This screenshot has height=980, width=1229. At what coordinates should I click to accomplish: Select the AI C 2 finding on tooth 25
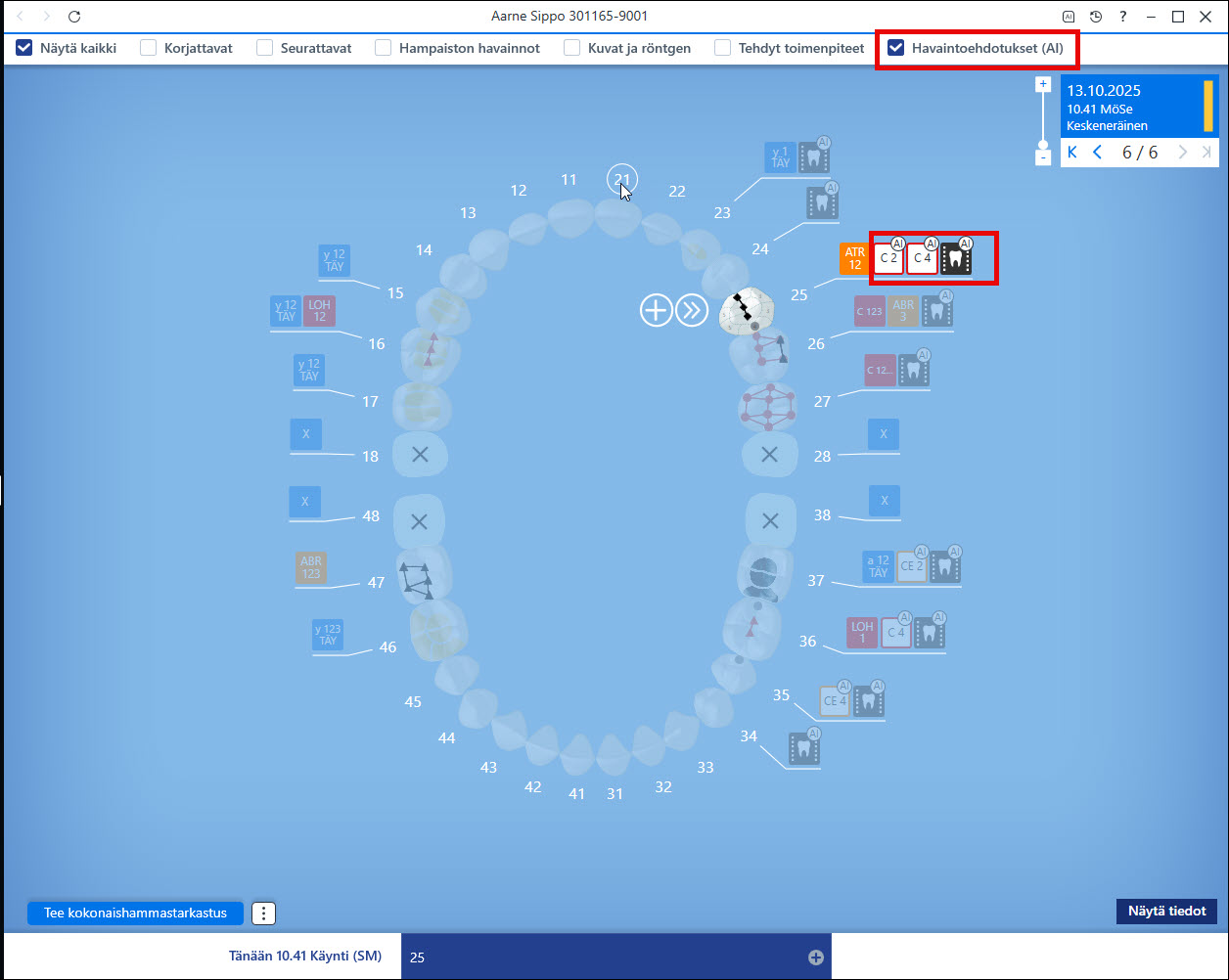pos(888,259)
